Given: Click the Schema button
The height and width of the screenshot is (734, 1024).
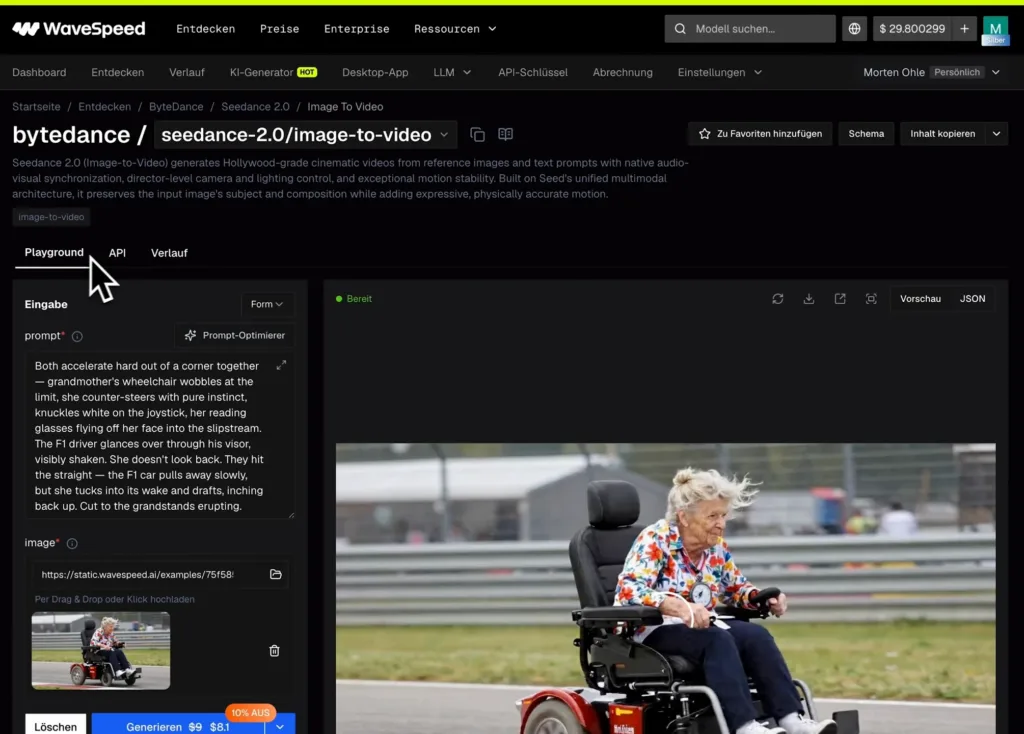Looking at the screenshot, I should [x=866, y=134].
